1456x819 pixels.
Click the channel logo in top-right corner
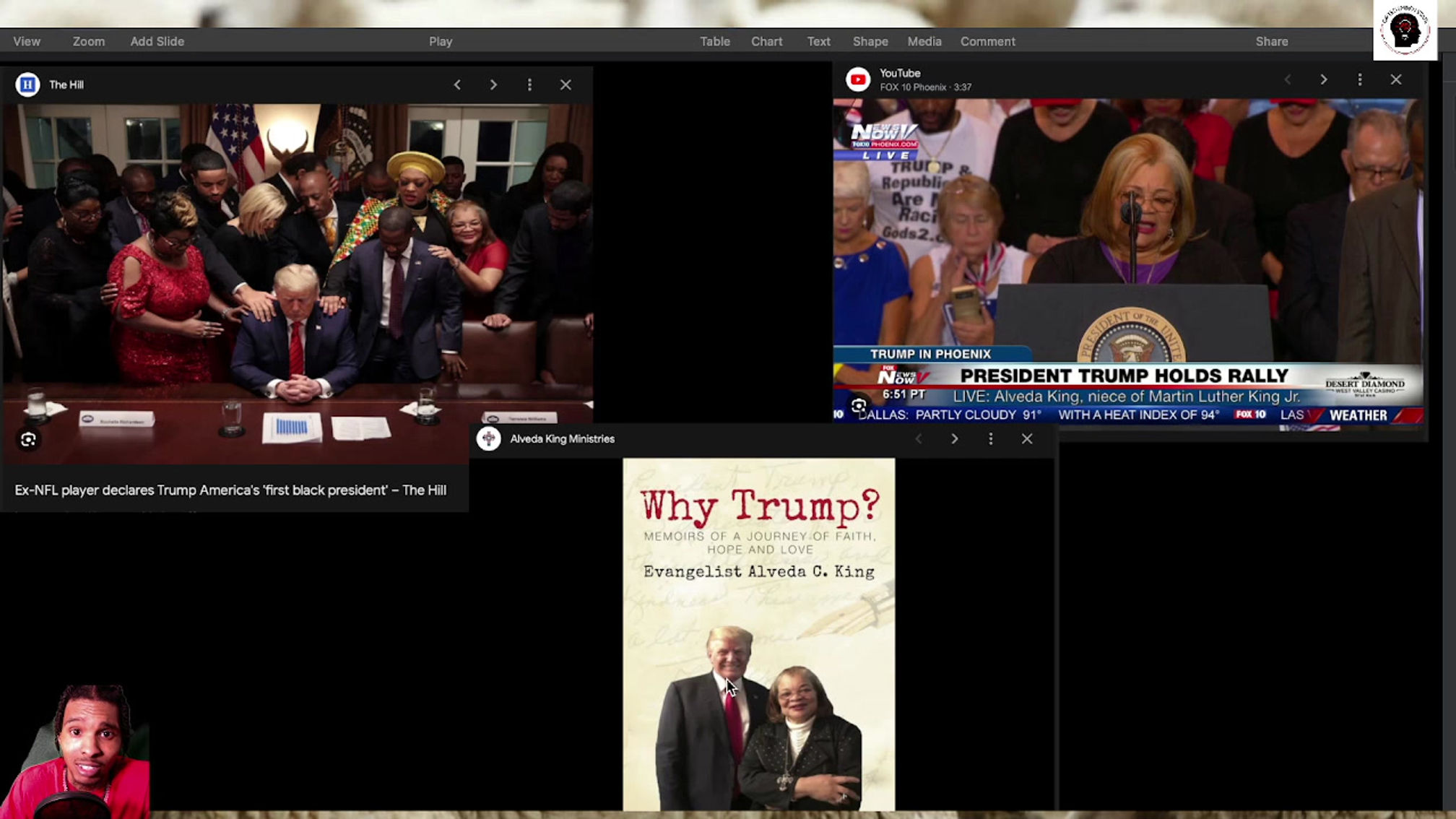pos(1404,30)
